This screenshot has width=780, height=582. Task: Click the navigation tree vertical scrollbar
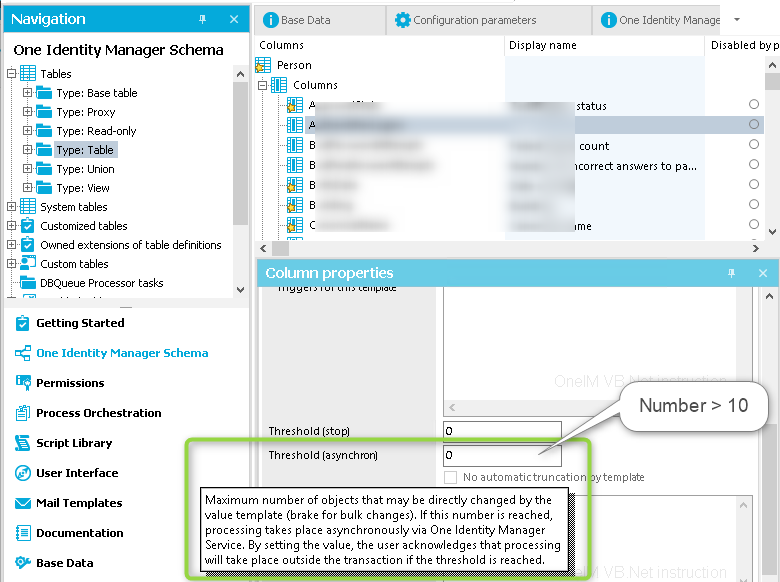pos(240,153)
